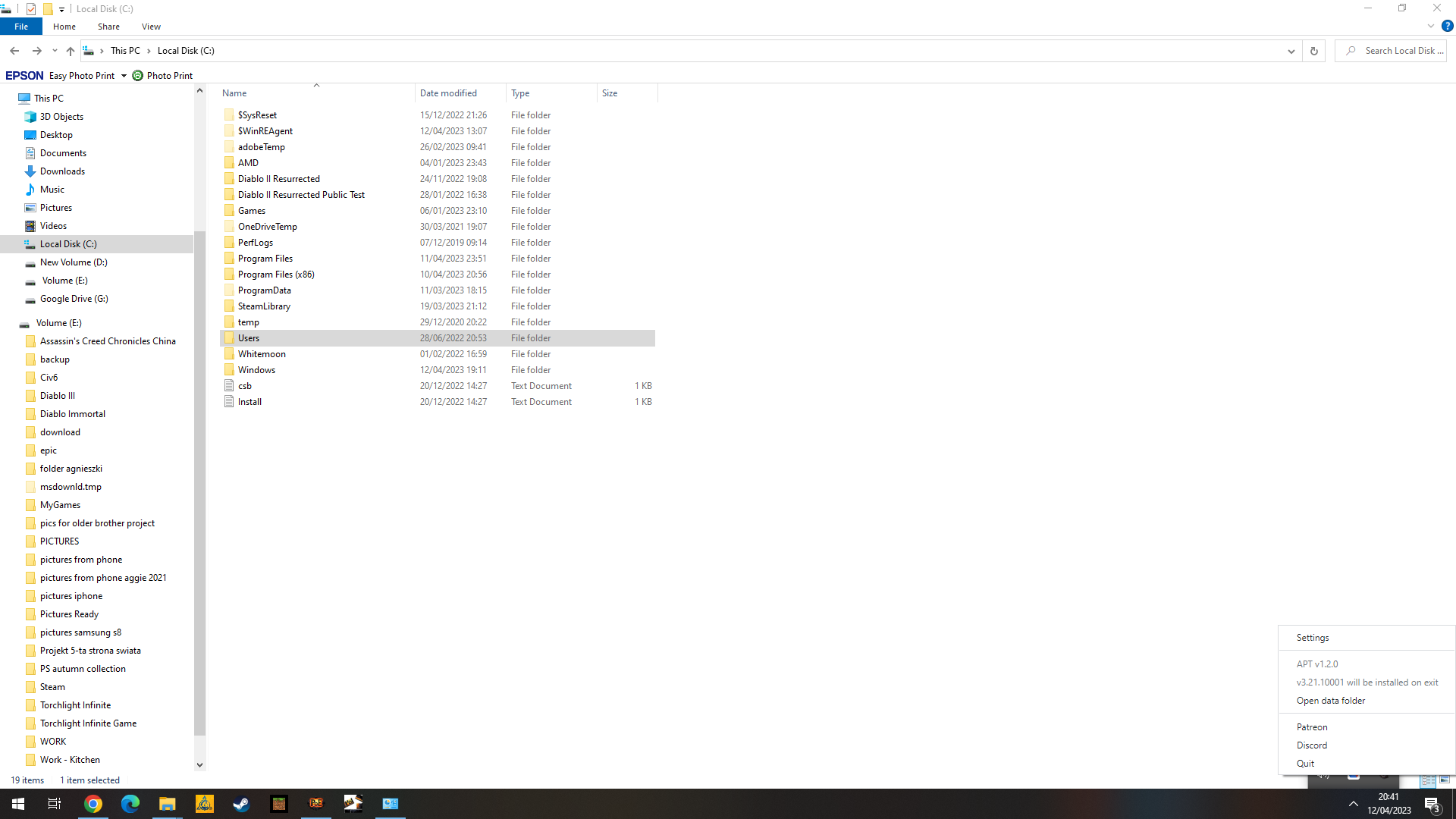This screenshot has height=819, width=1456.
Task: Switch to the View ribbon tab
Action: 151,26
